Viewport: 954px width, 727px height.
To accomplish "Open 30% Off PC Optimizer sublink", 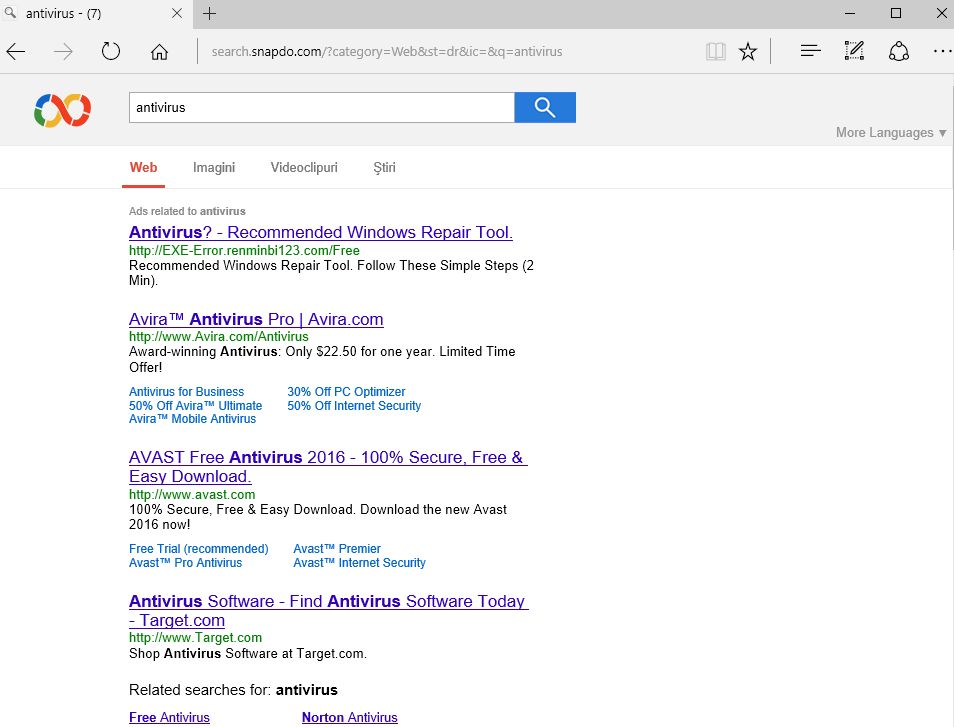I will 346,392.
